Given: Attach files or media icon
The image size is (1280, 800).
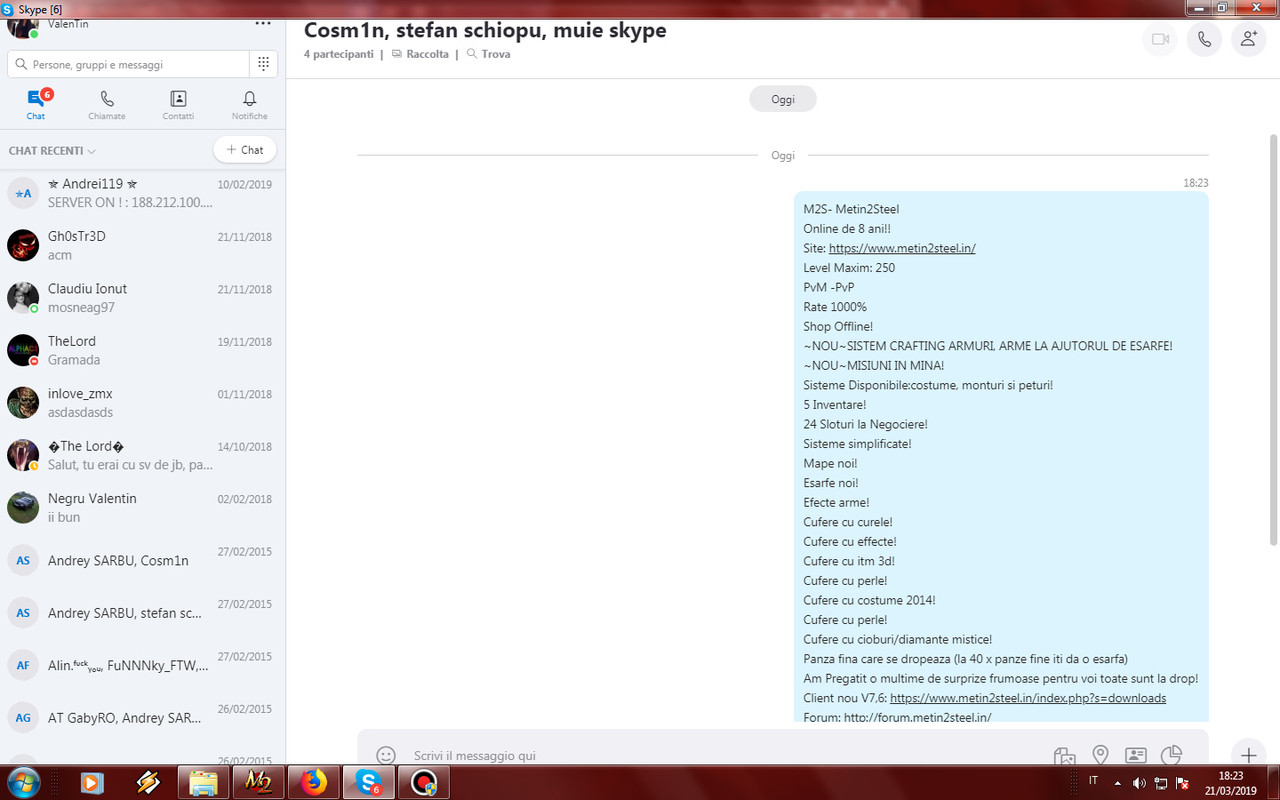Looking at the screenshot, I should [1064, 756].
